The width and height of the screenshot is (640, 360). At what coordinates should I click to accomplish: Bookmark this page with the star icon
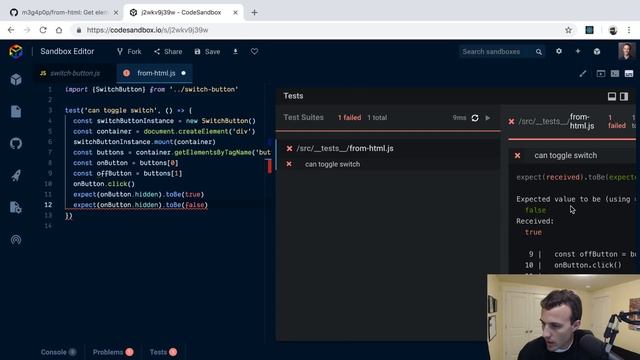[568, 30]
